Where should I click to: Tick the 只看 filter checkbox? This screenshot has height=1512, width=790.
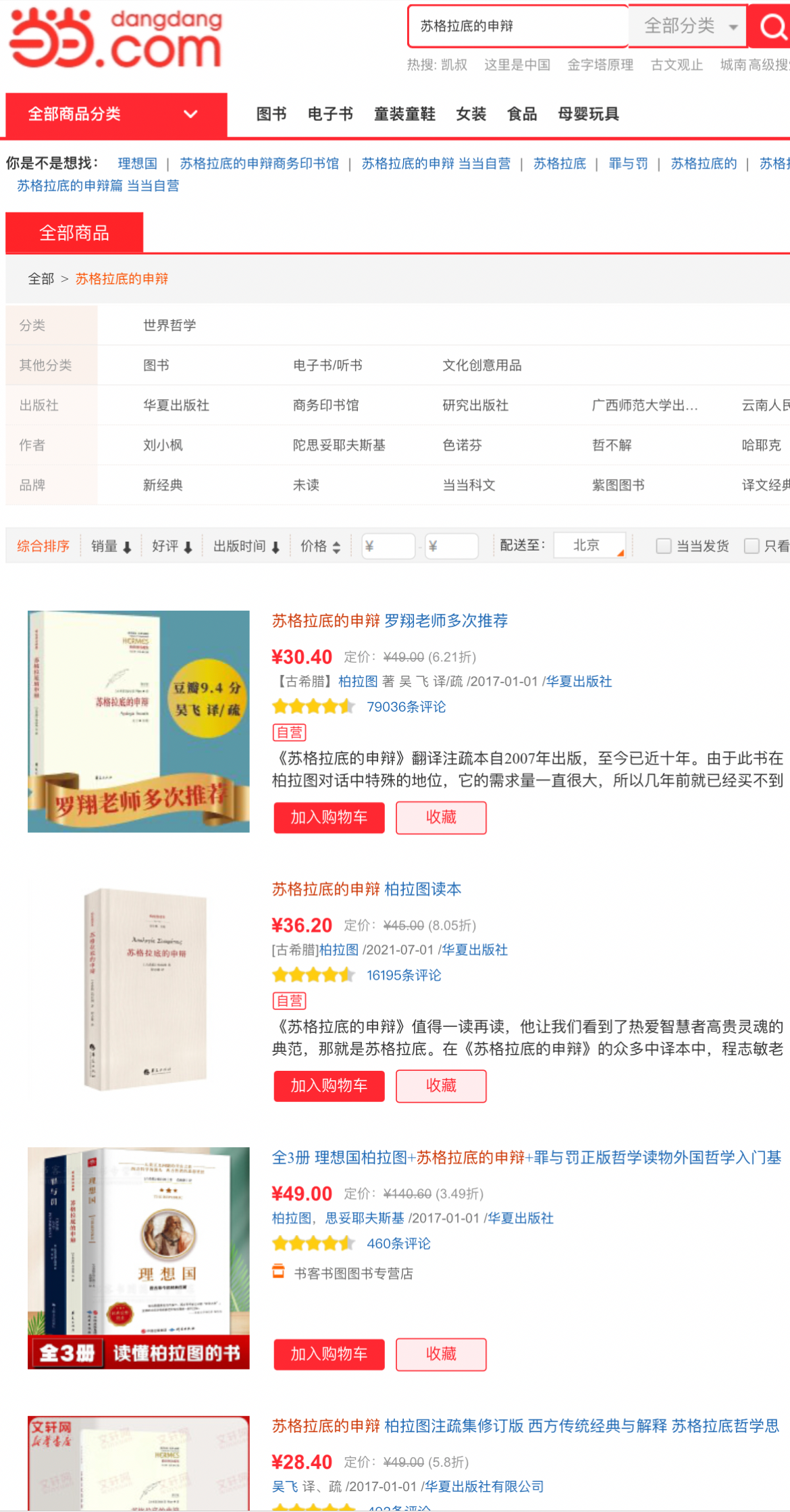pyautogui.click(x=752, y=546)
